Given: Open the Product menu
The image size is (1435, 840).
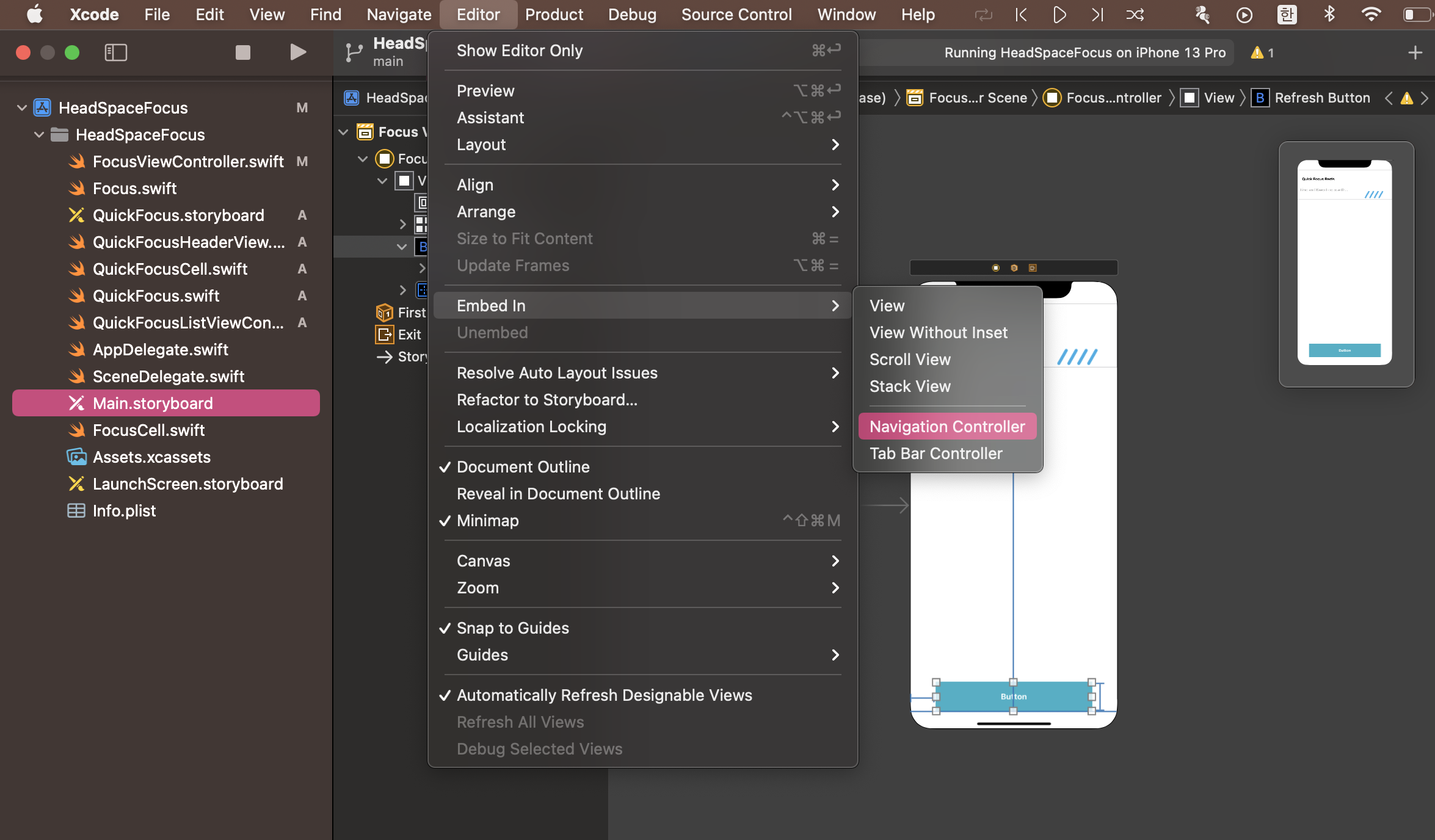Looking at the screenshot, I should (x=553, y=14).
